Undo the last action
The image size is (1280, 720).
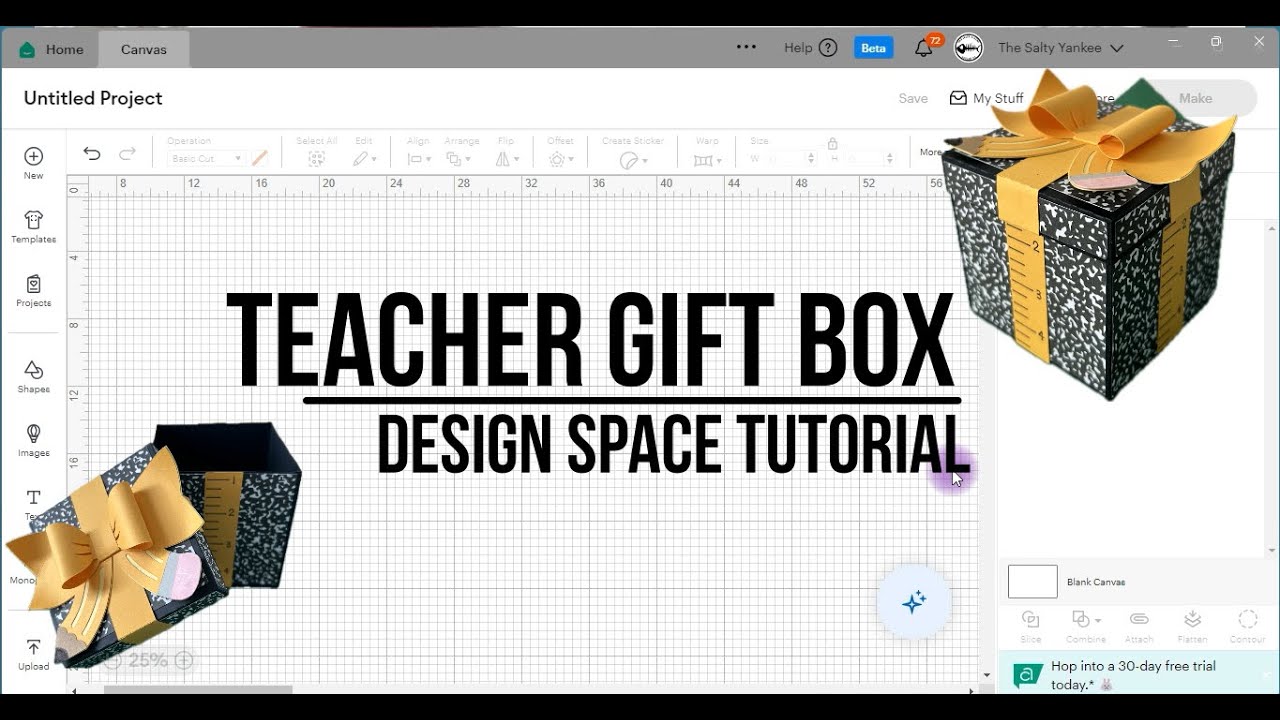point(92,153)
